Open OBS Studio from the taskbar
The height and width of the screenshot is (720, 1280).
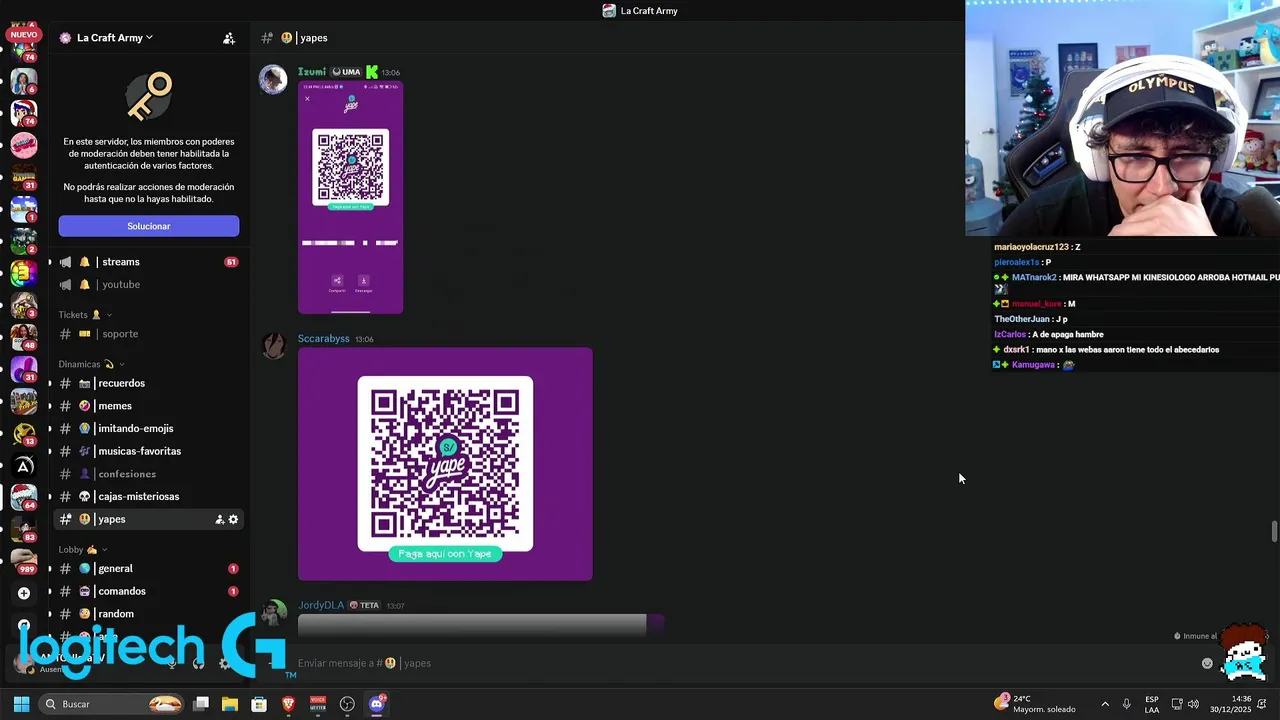[347, 704]
